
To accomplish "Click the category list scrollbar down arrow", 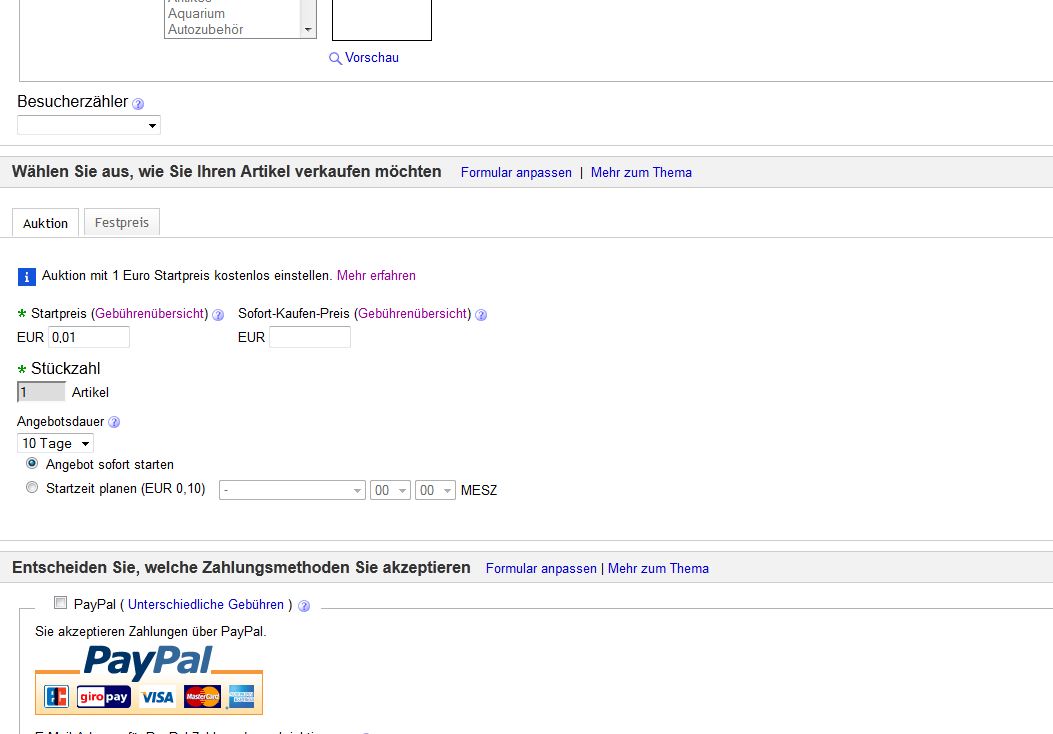I will [x=308, y=30].
